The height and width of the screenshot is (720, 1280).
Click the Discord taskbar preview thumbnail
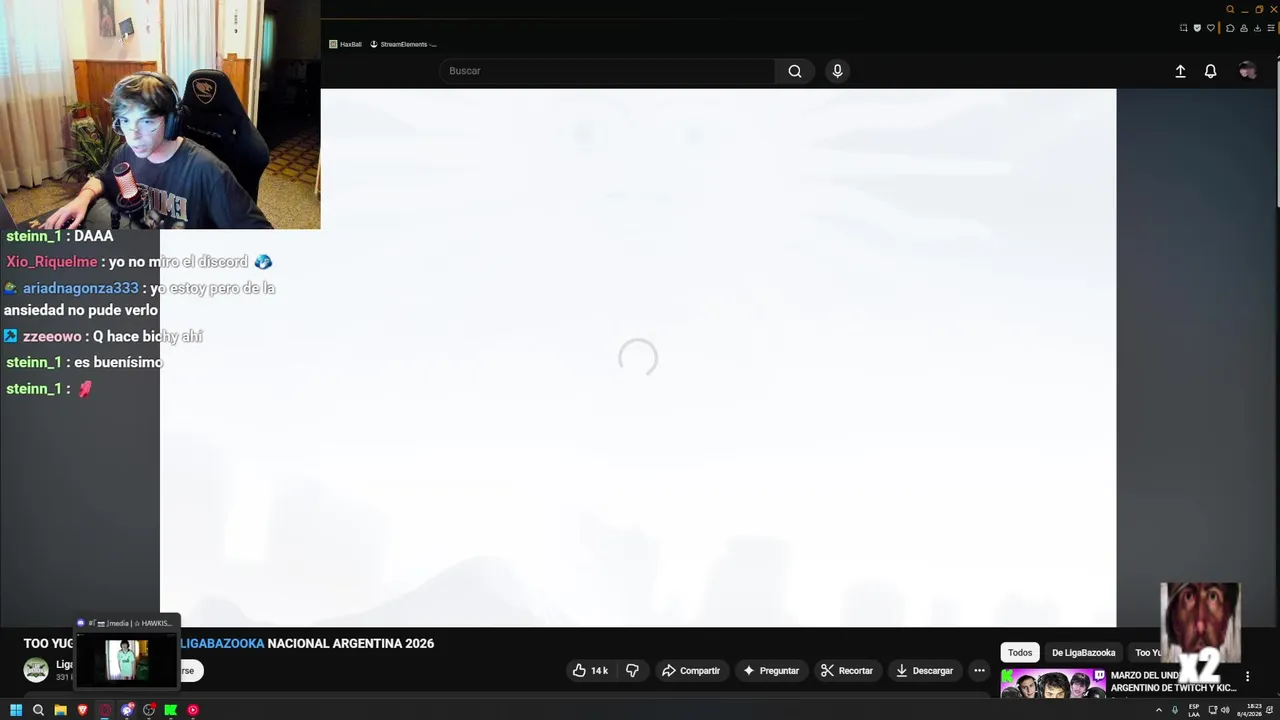[x=128, y=660]
